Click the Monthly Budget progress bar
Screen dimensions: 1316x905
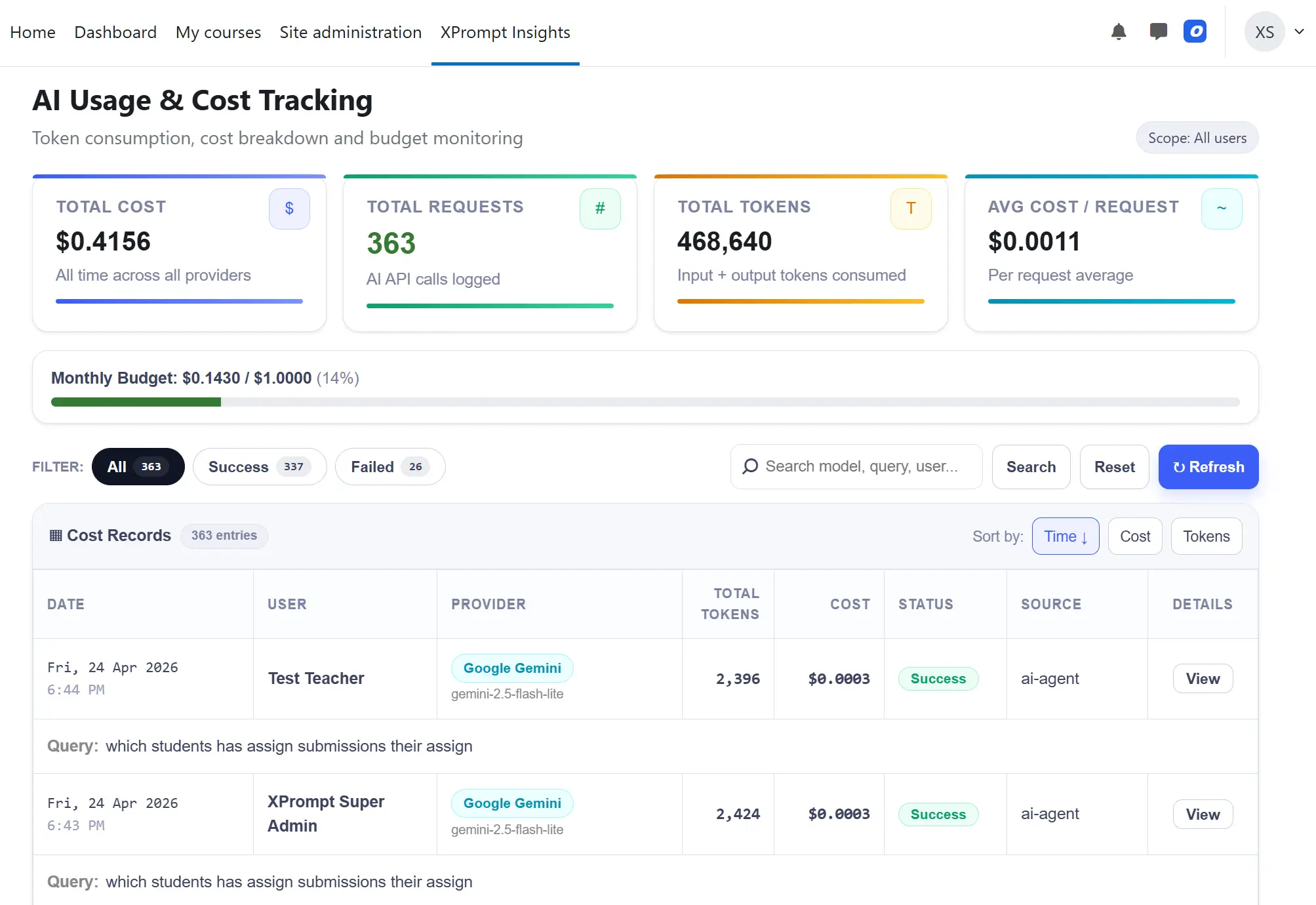(x=645, y=402)
